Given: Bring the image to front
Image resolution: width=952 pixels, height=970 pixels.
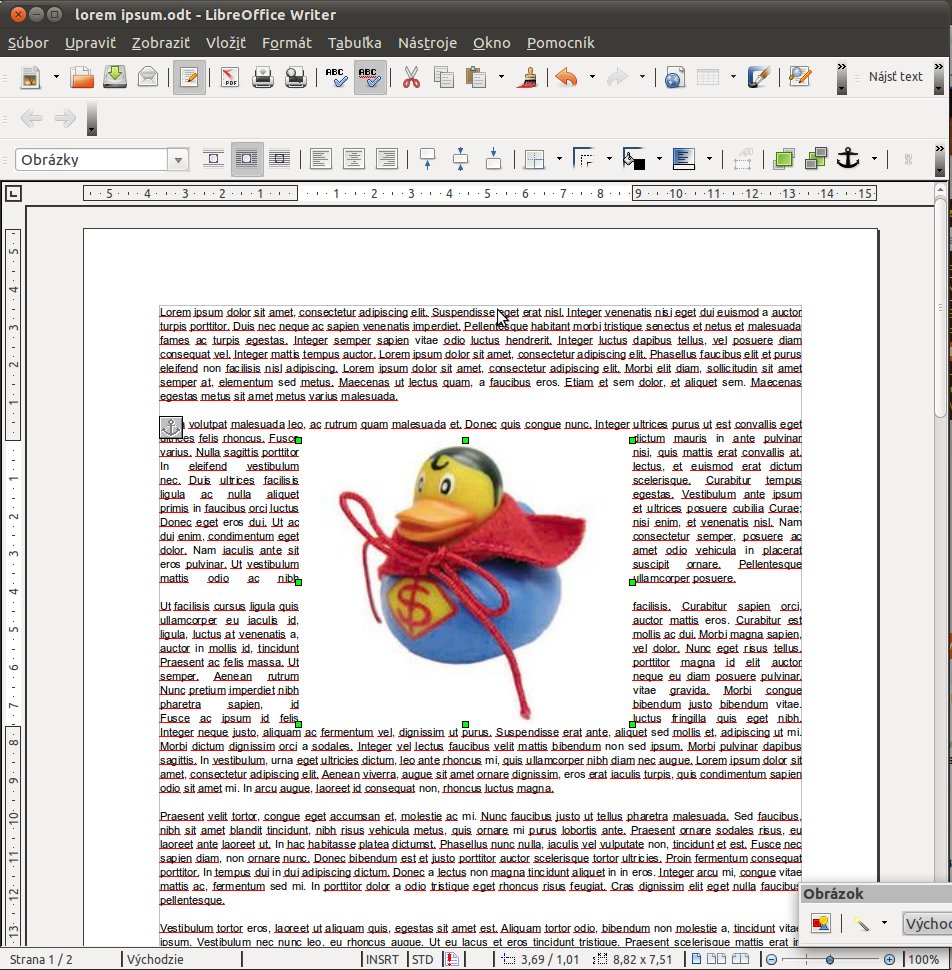Looking at the screenshot, I should click(x=783, y=160).
